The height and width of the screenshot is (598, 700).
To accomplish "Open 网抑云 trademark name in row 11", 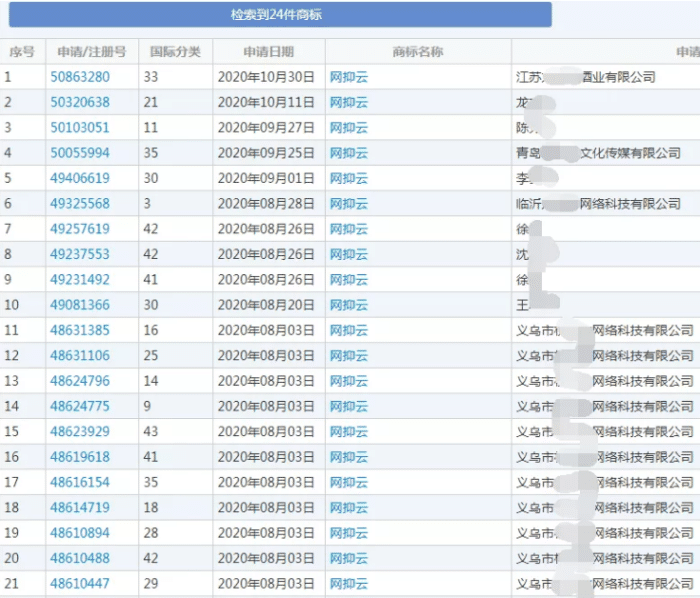I will (x=349, y=331).
